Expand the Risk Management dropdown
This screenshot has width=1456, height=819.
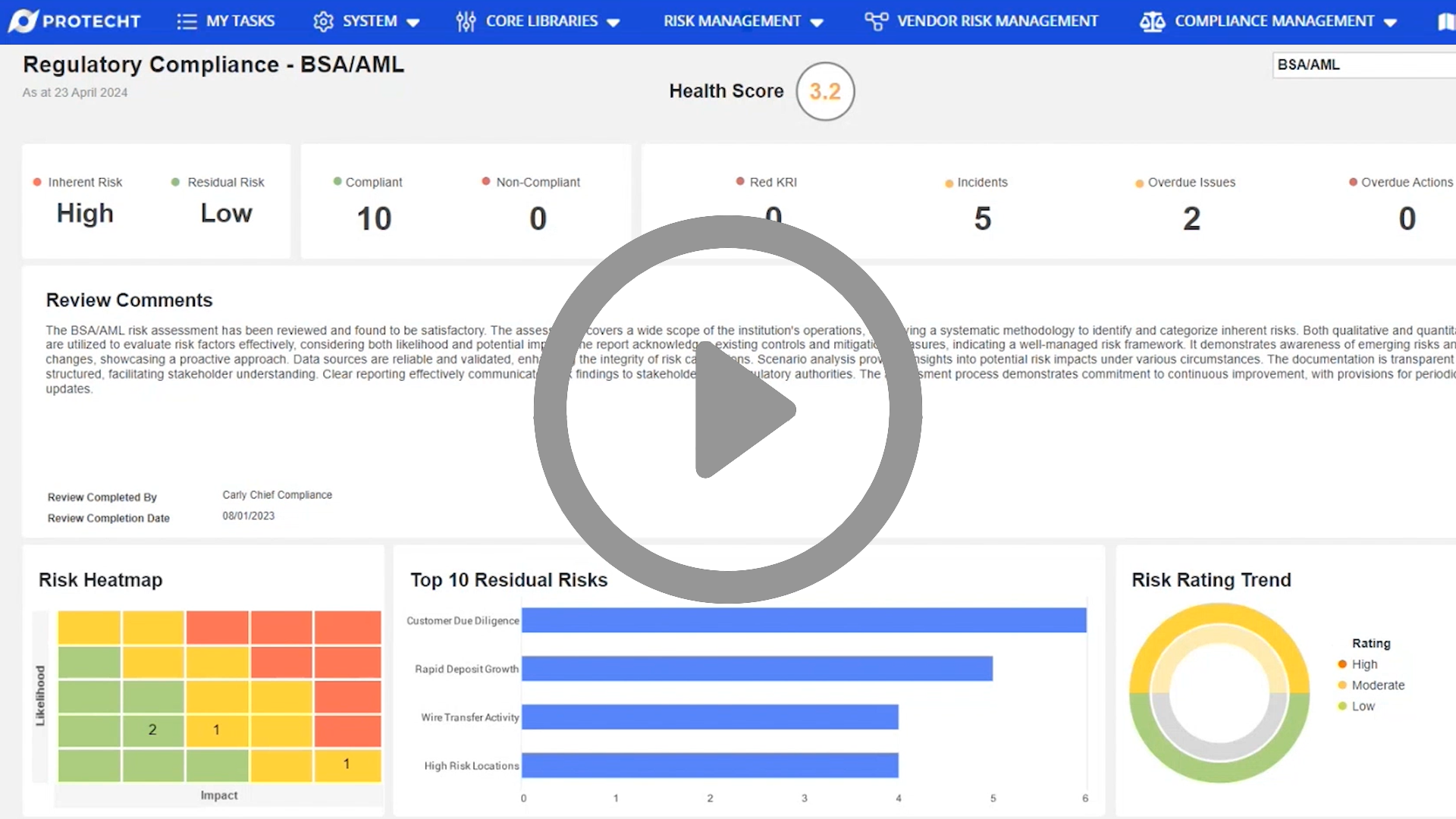click(817, 22)
